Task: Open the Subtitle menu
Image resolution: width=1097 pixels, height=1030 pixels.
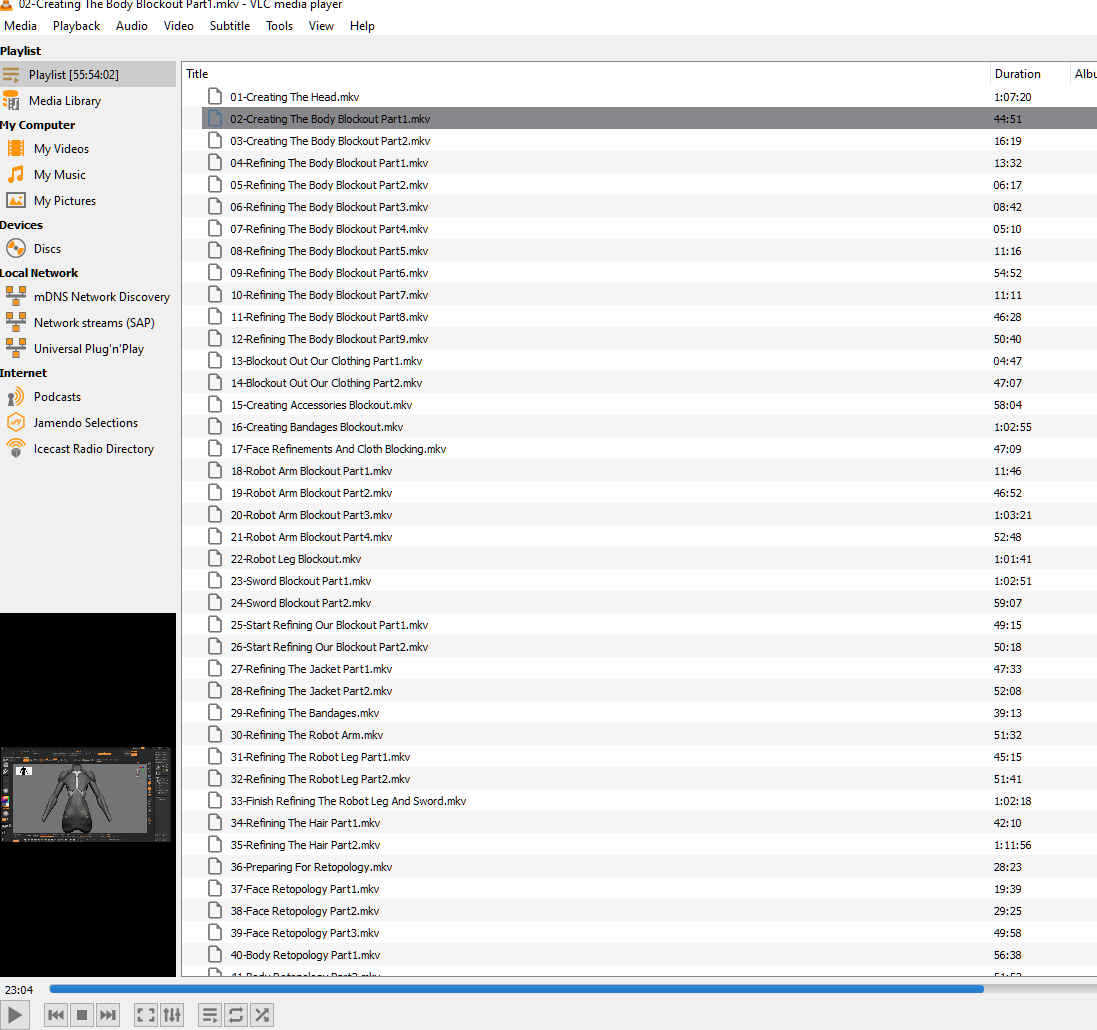Action: click(229, 26)
